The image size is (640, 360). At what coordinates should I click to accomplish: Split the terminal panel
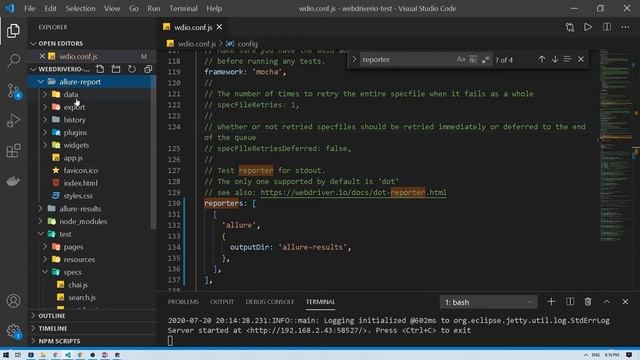(570, 302)
